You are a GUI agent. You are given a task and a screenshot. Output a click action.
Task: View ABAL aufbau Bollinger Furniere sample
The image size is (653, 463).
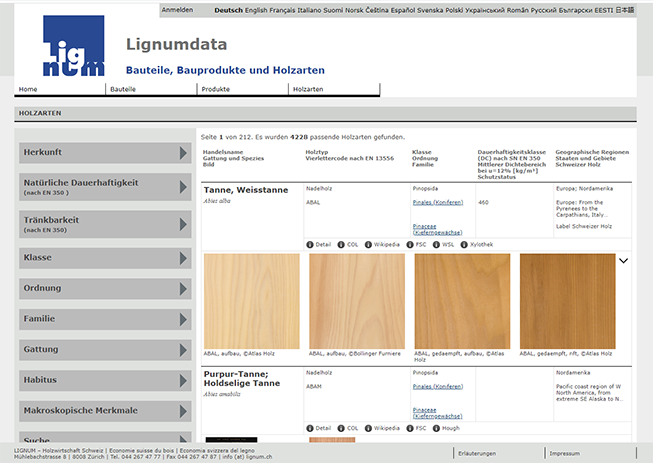[357, 301]
